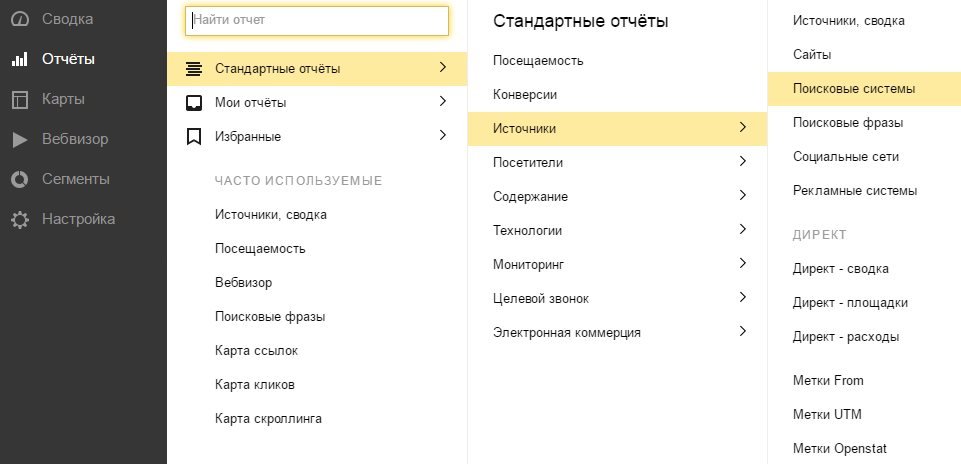Open the Поисковые системы report

[x=854, y=89]
